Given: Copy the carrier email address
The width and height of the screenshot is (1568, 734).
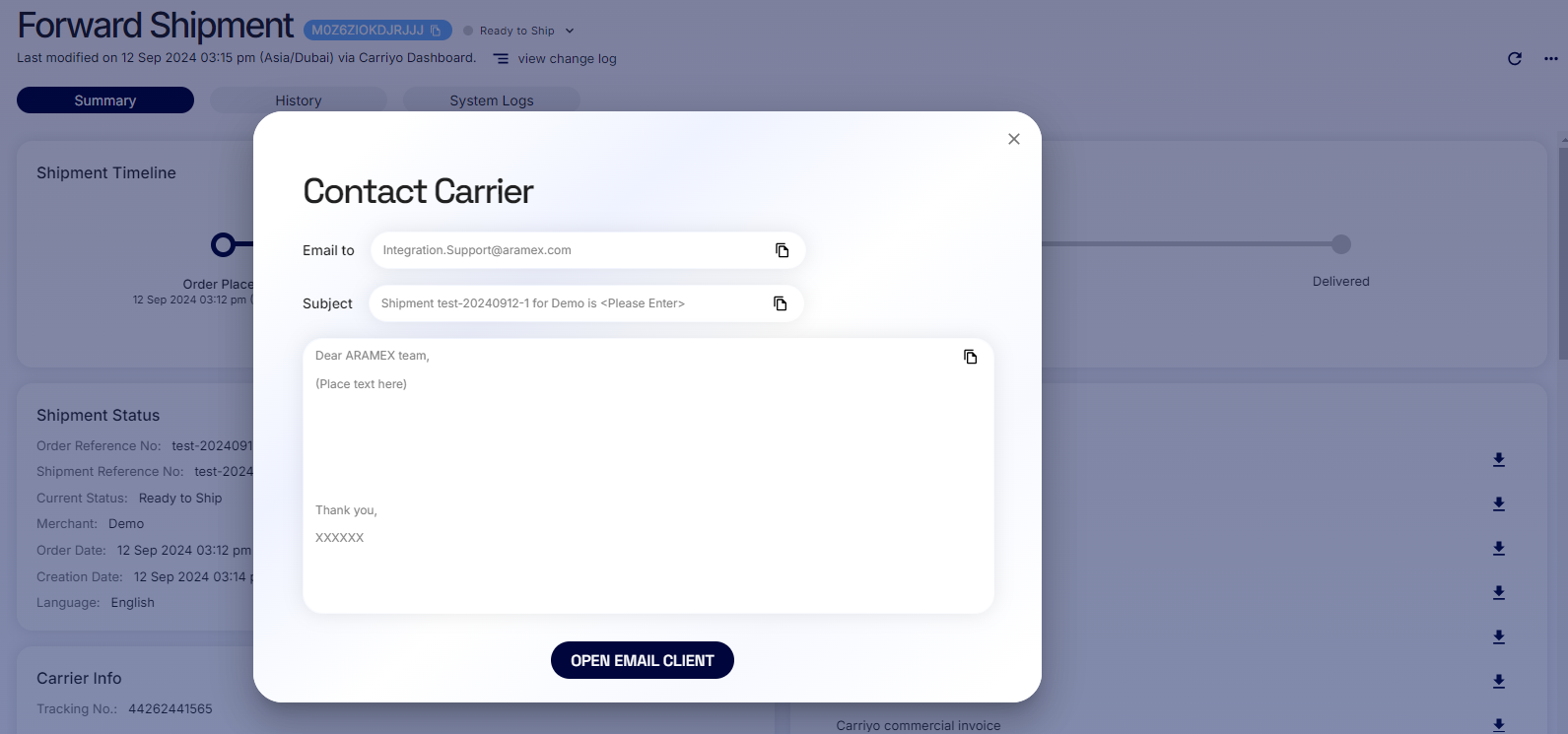Looking at the screenshot, I should tap(782, 250).
